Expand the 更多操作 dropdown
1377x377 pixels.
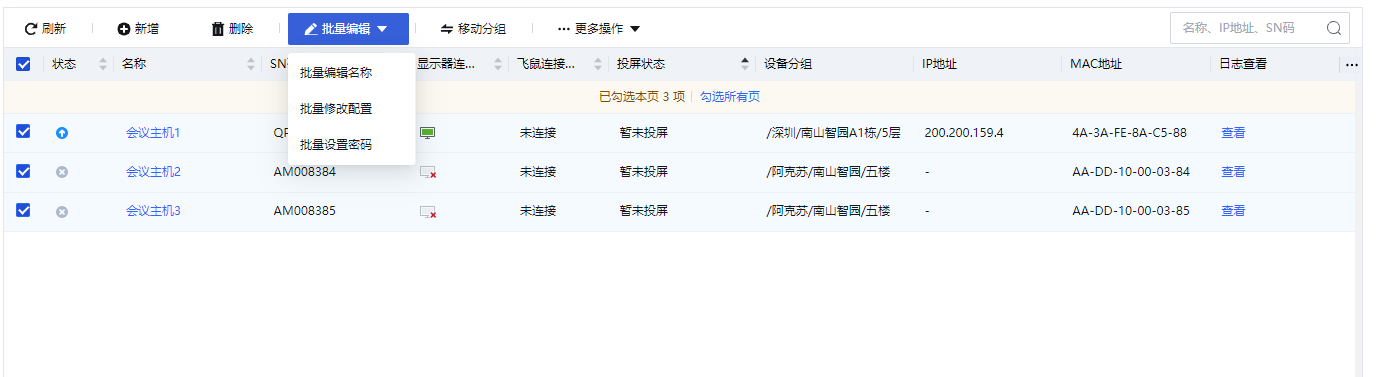(599, 29)
